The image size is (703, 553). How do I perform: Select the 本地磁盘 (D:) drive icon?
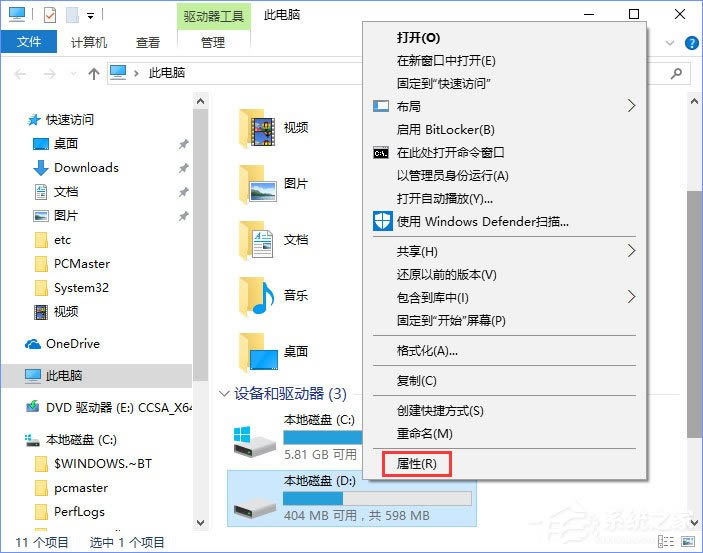[254, 509]
